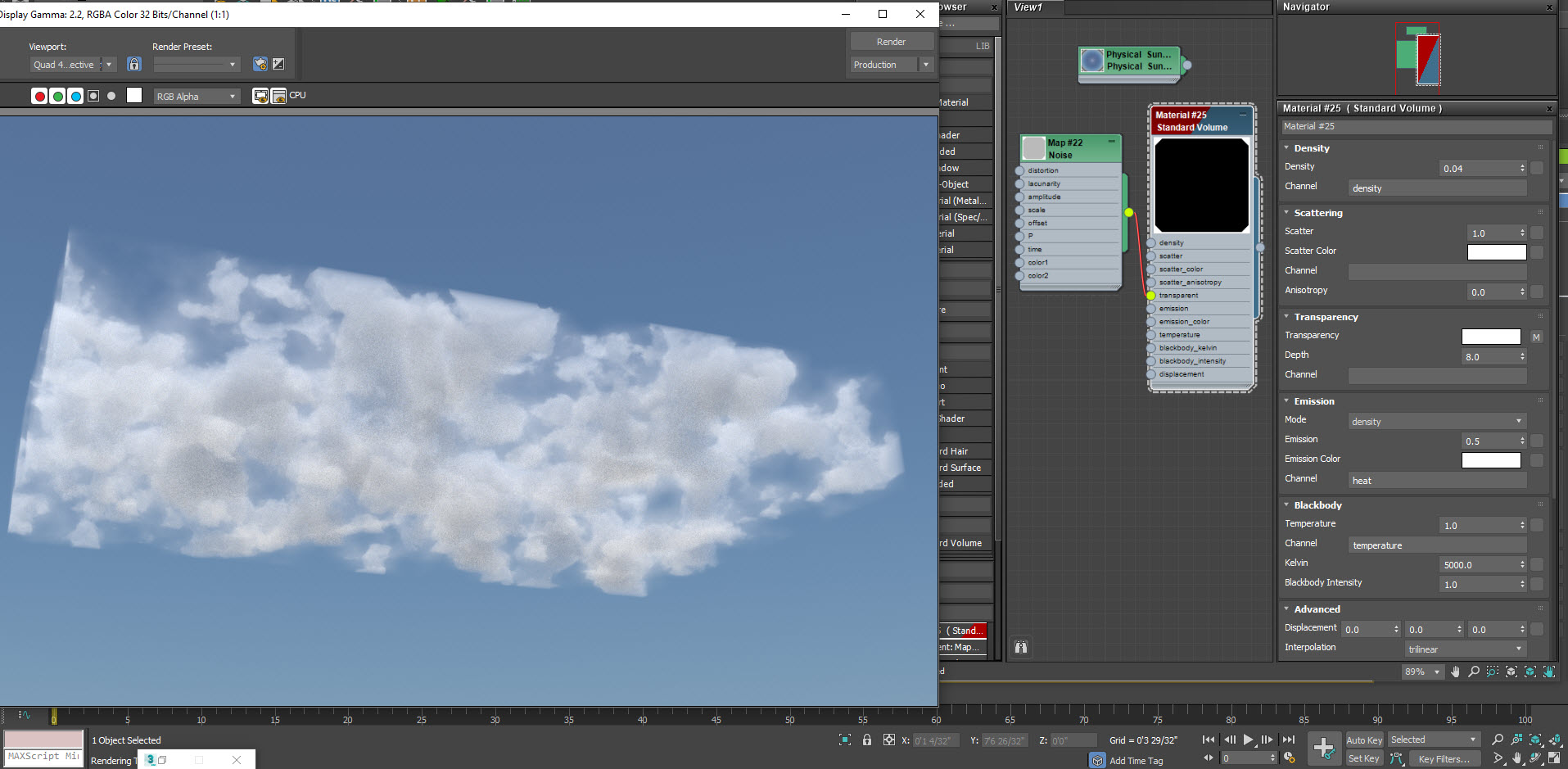Toggle monochrome display circle button
This screenshot has width=1568, height=769.
pos(111,96)
